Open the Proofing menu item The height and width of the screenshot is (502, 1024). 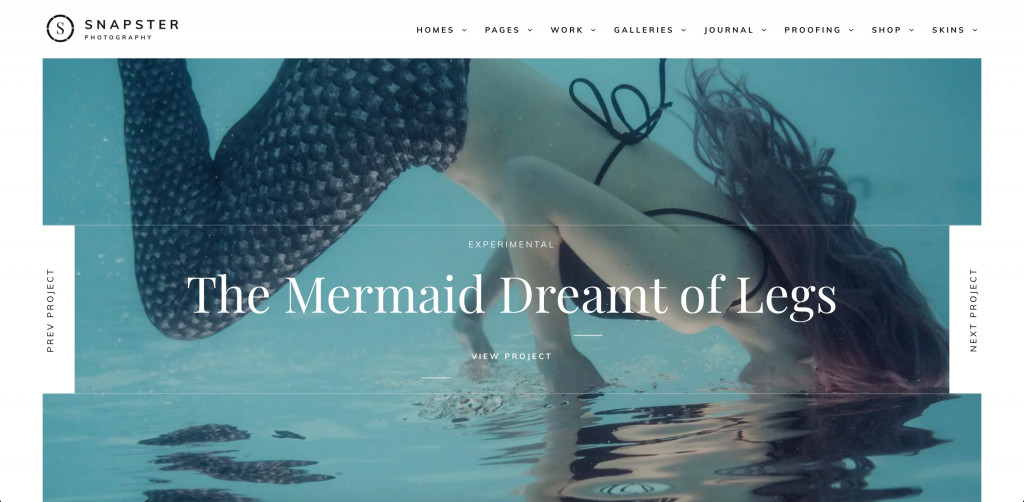pyautogui.click(x=812, y=30)
